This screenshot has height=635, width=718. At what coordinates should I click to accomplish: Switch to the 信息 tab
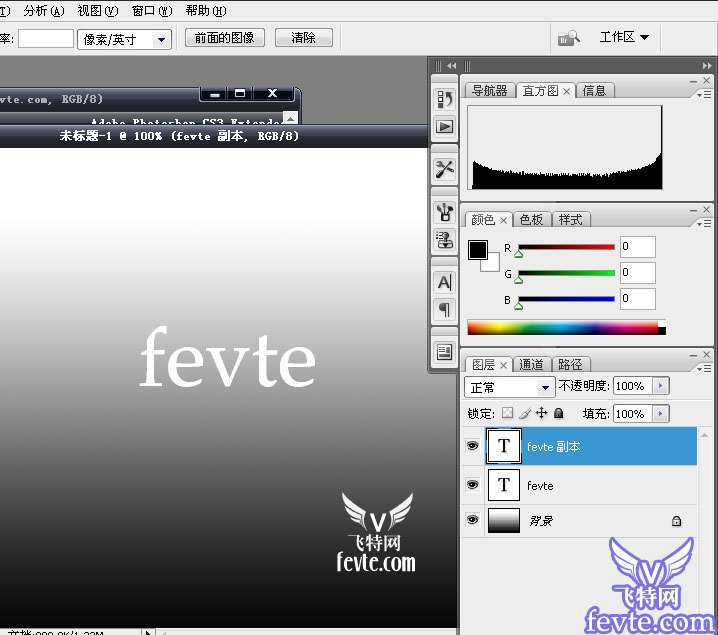(x=594, y=91)
